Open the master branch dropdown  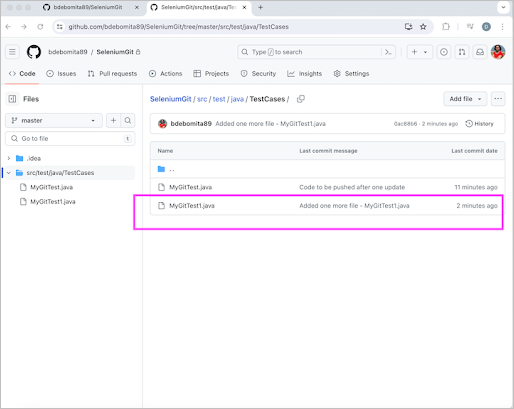(54, 120)
